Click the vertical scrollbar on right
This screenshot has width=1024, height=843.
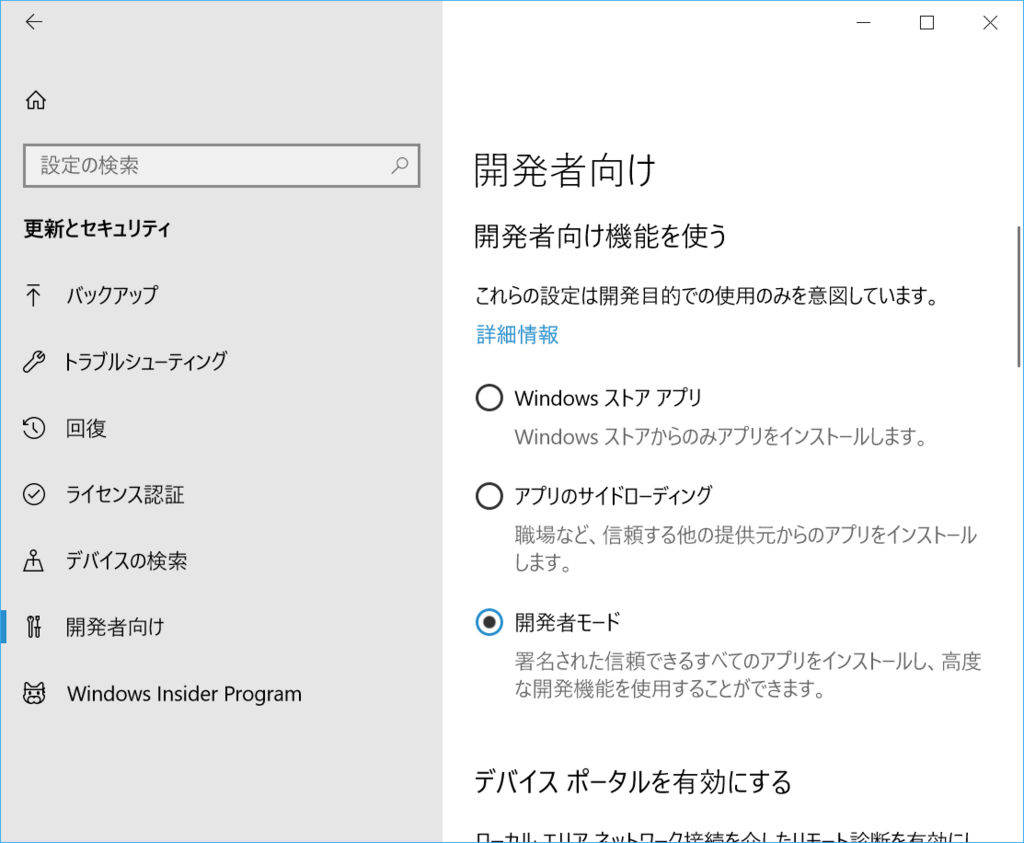tap(1018, 297)
